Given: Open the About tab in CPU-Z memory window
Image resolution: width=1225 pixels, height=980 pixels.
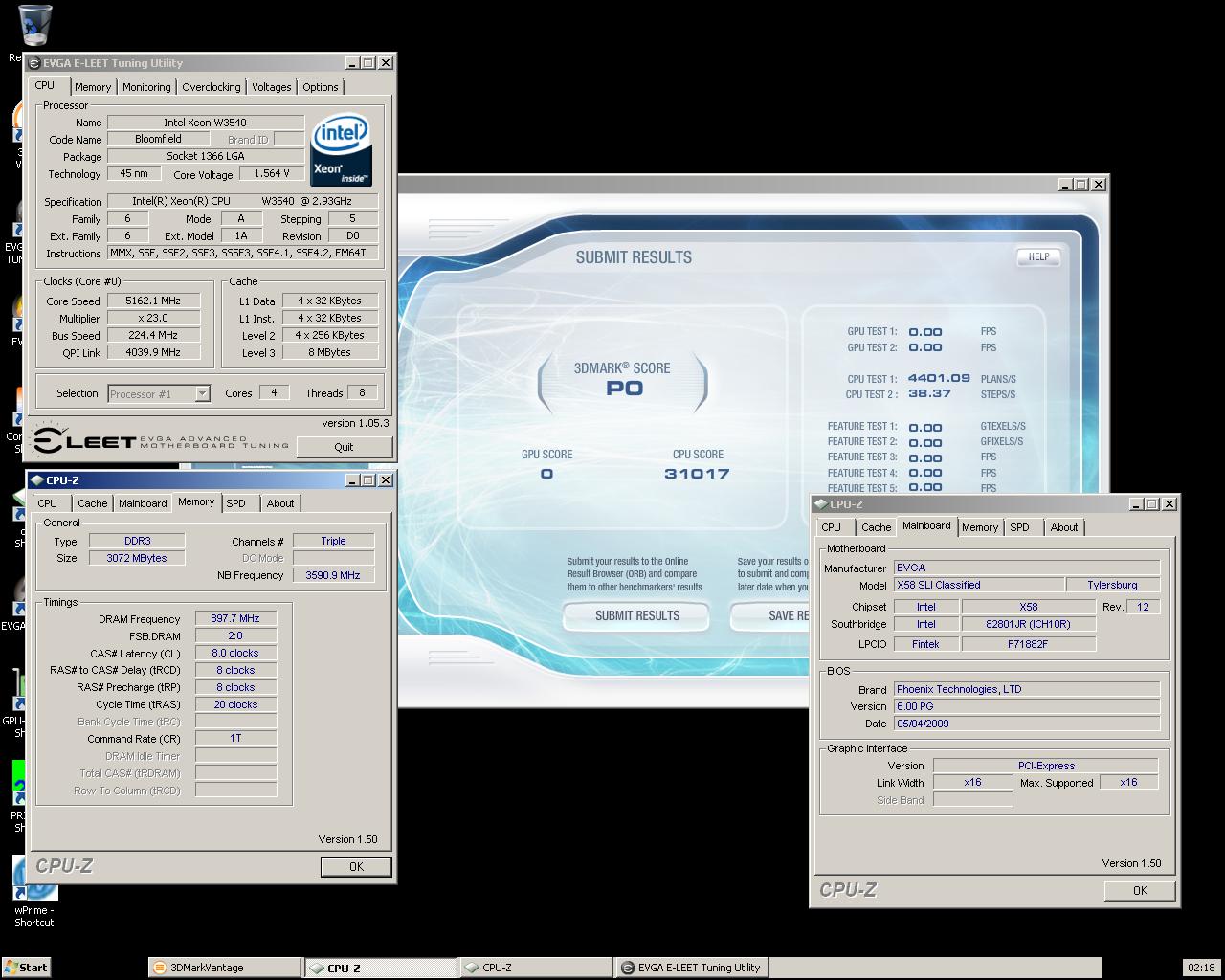Looking at the screenshot, I should 280,503.
